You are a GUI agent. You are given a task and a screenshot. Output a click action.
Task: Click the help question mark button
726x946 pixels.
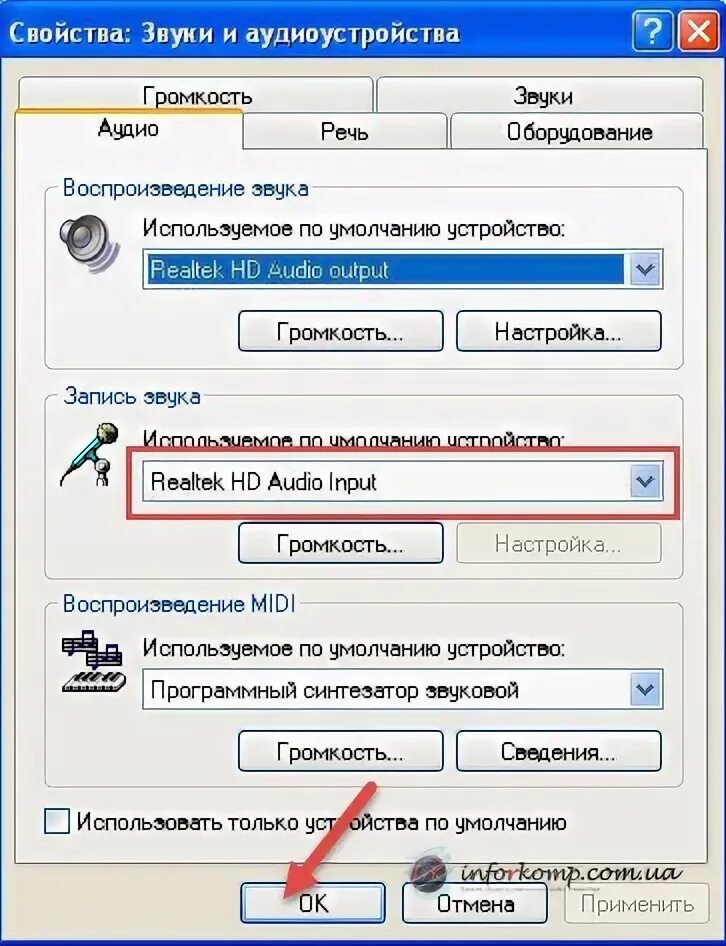tap(652, 31)
